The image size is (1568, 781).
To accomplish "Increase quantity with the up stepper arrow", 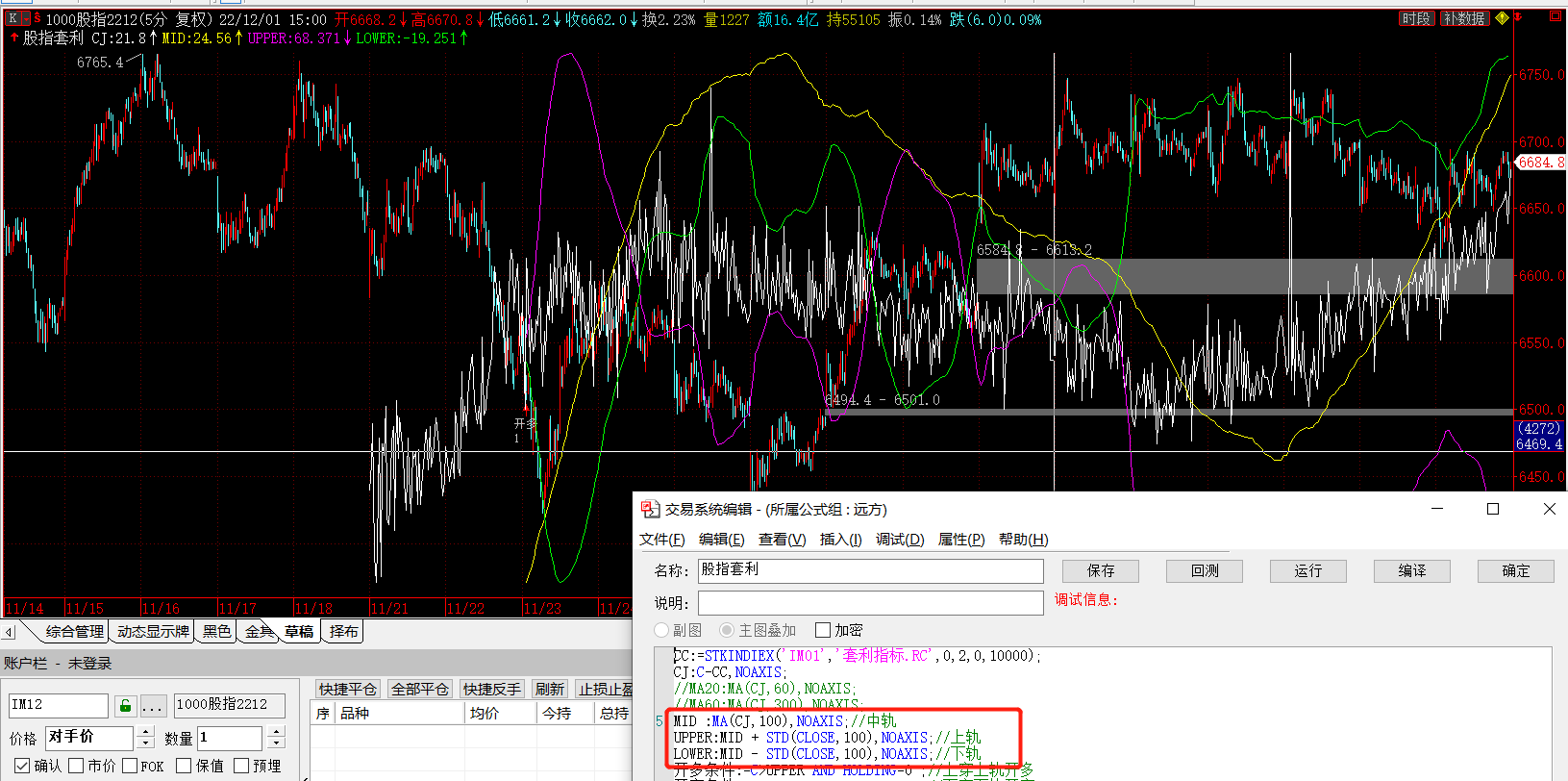I will [x=276, y=732].
